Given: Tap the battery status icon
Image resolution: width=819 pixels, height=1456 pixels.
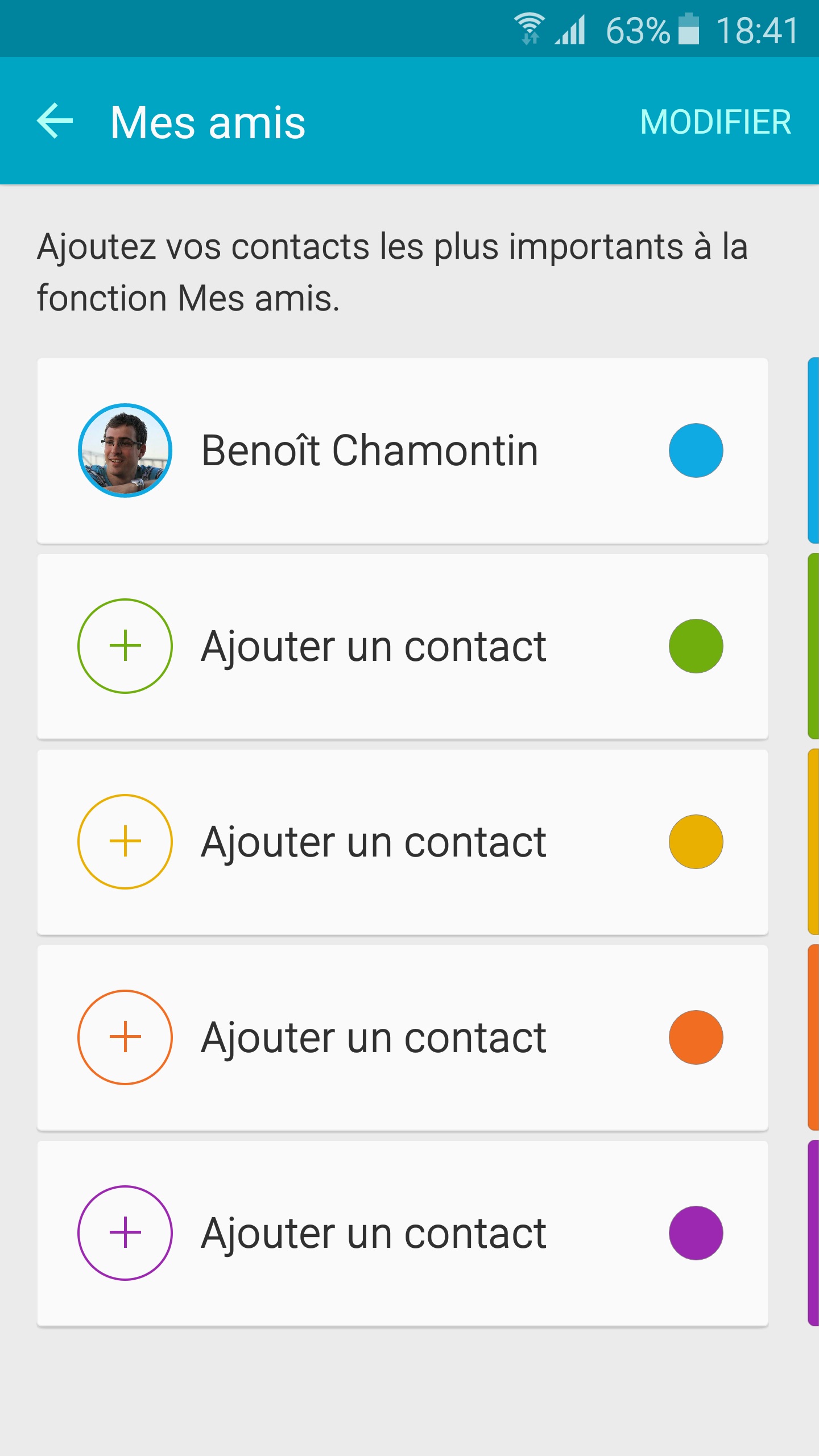Looking at the screenshot, I should coord(689,29).
